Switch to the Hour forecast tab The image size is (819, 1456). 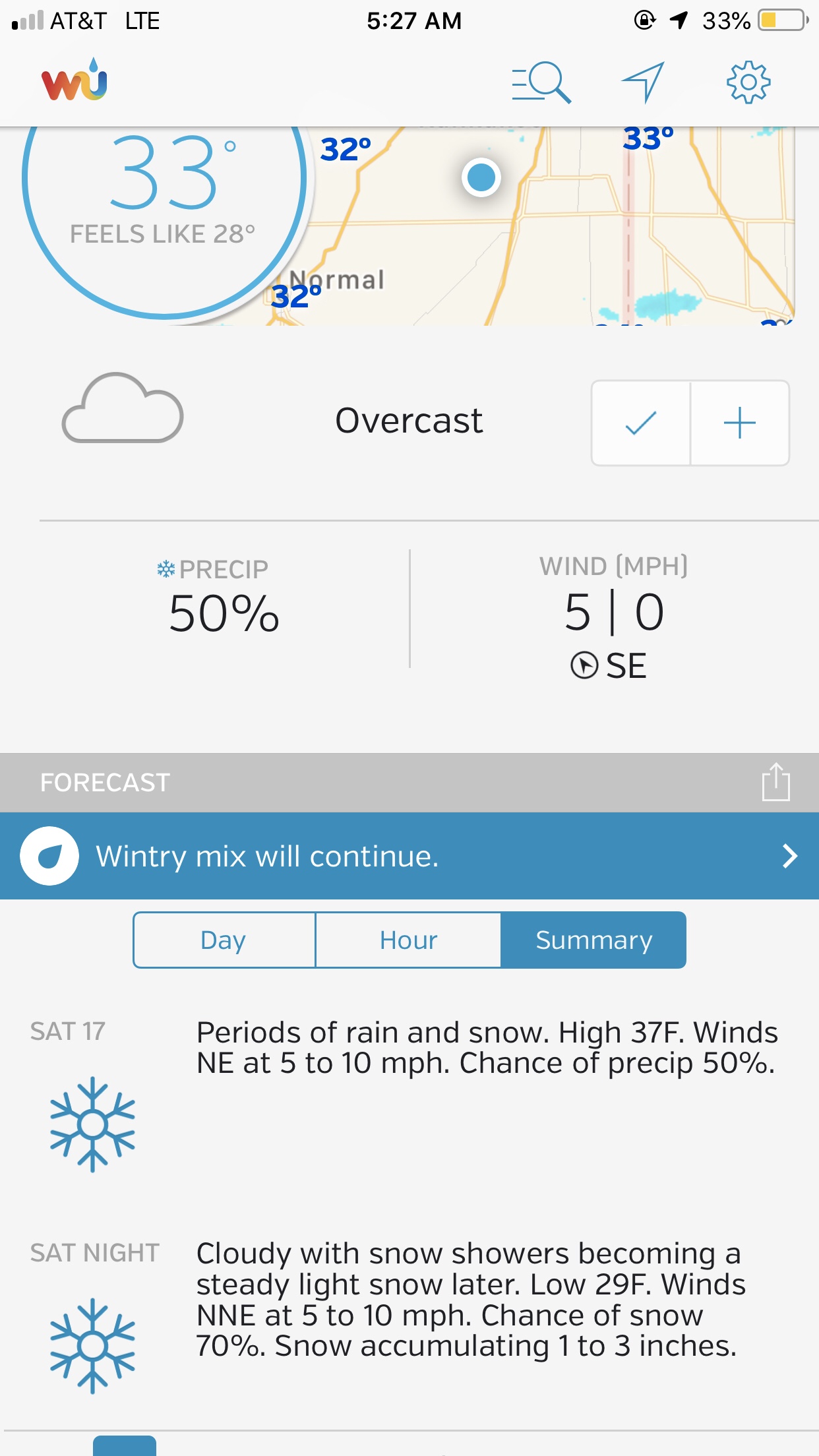click(x=408, y=940)
